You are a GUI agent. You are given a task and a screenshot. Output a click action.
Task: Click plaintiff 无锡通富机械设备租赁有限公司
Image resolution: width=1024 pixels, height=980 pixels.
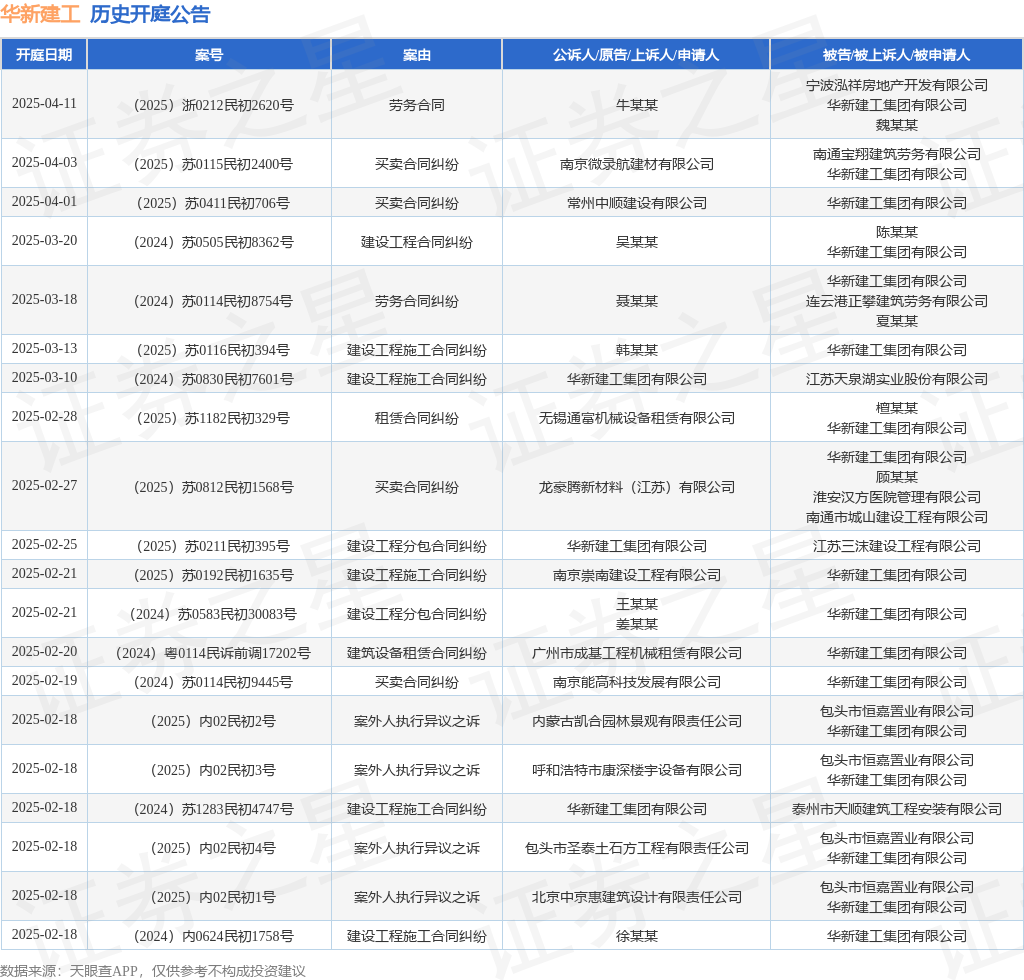pyautogui.click(x=637, y=418)
